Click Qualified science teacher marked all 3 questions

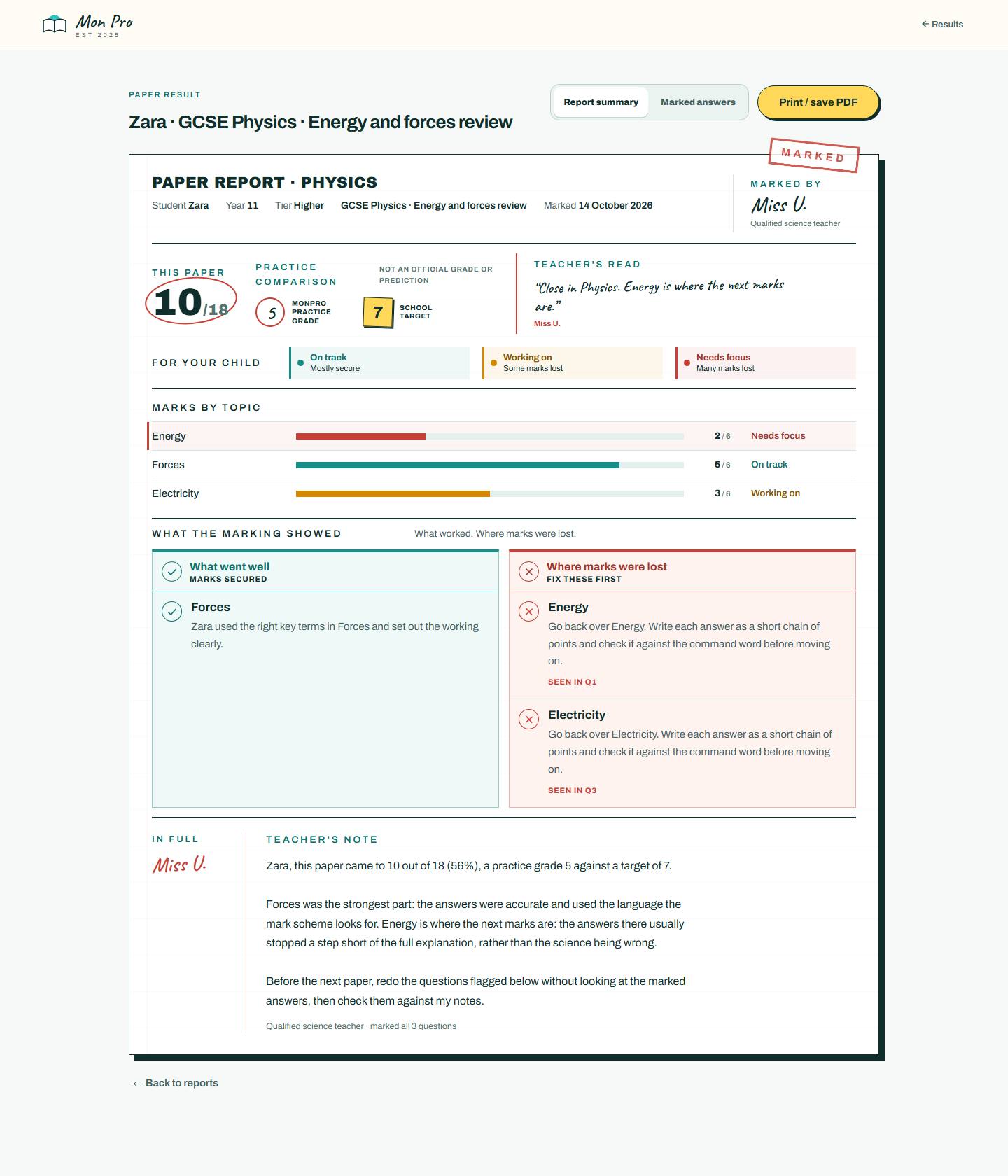click(x=361, y=1026)
